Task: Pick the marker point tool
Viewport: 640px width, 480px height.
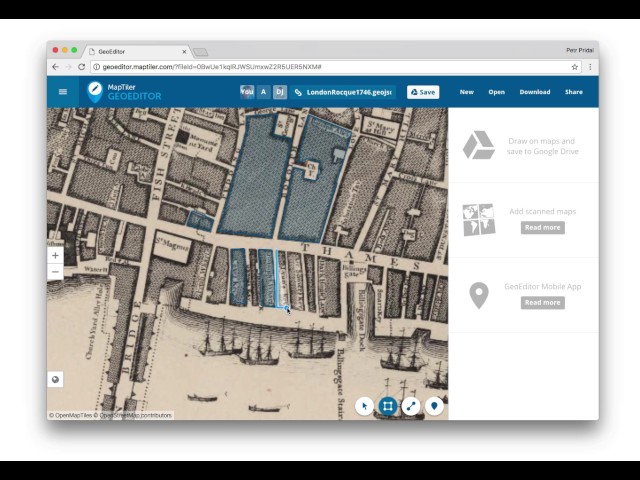Action: pyautogui.click(x=434, y=406)
